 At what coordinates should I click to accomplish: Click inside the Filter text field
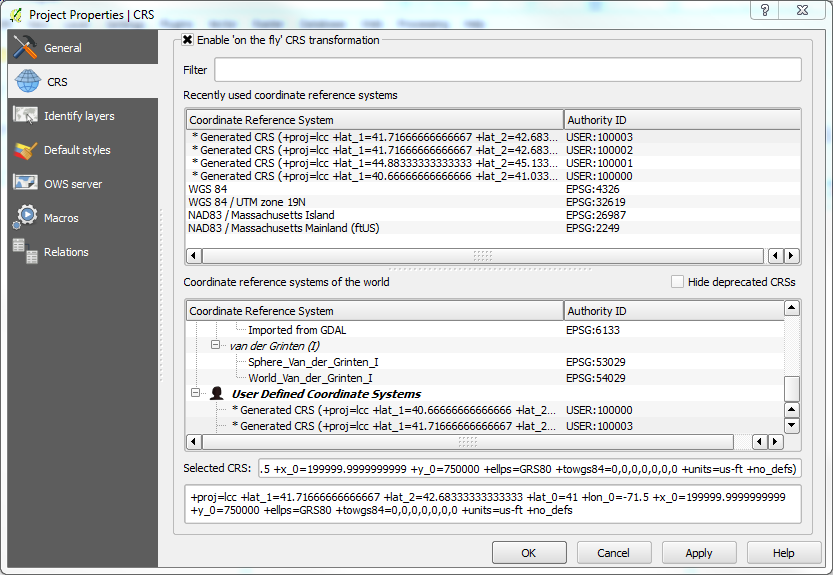(x=507, y=70)
